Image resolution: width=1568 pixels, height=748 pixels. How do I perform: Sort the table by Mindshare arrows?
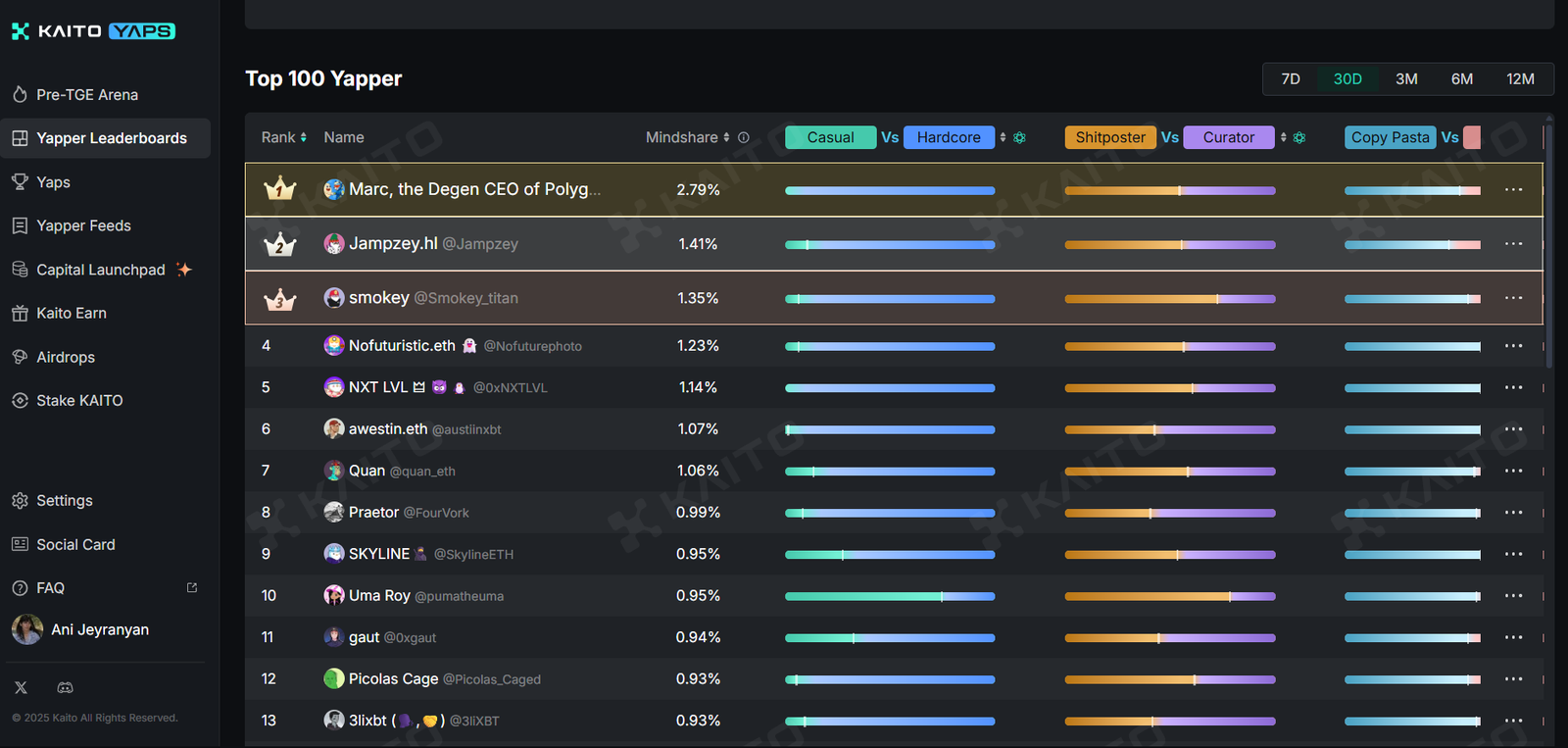(x=726, y=138)
